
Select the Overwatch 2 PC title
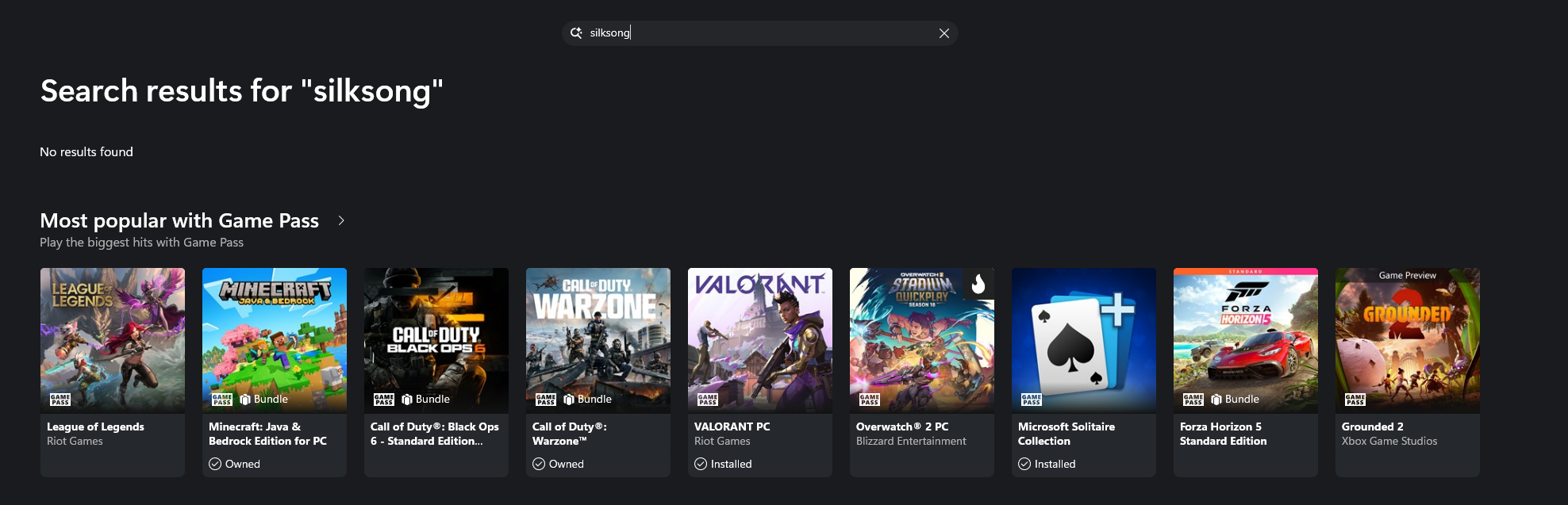(902, 427)
